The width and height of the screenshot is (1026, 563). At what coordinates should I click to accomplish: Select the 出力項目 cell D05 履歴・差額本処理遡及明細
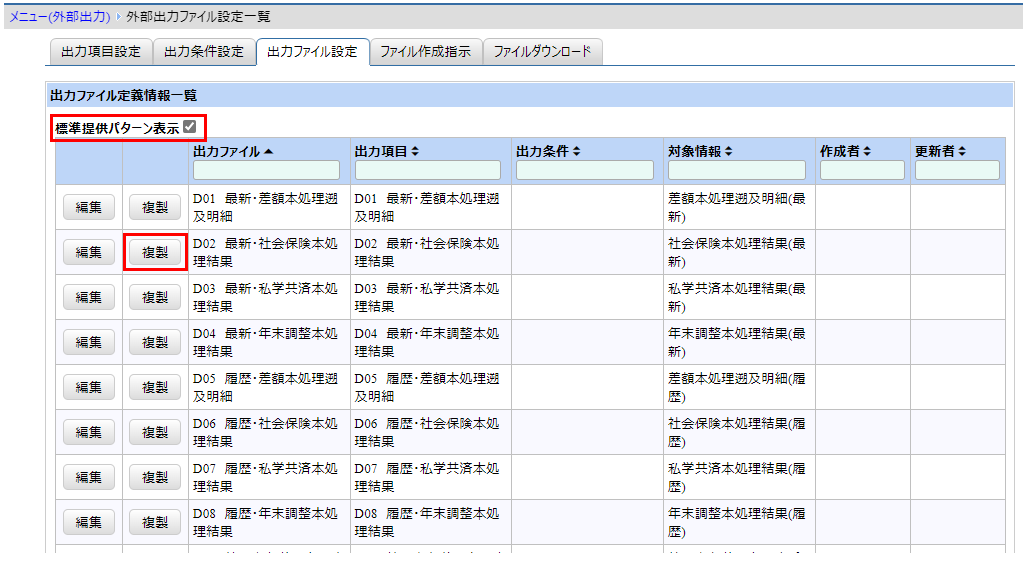[x=431, y=388]
